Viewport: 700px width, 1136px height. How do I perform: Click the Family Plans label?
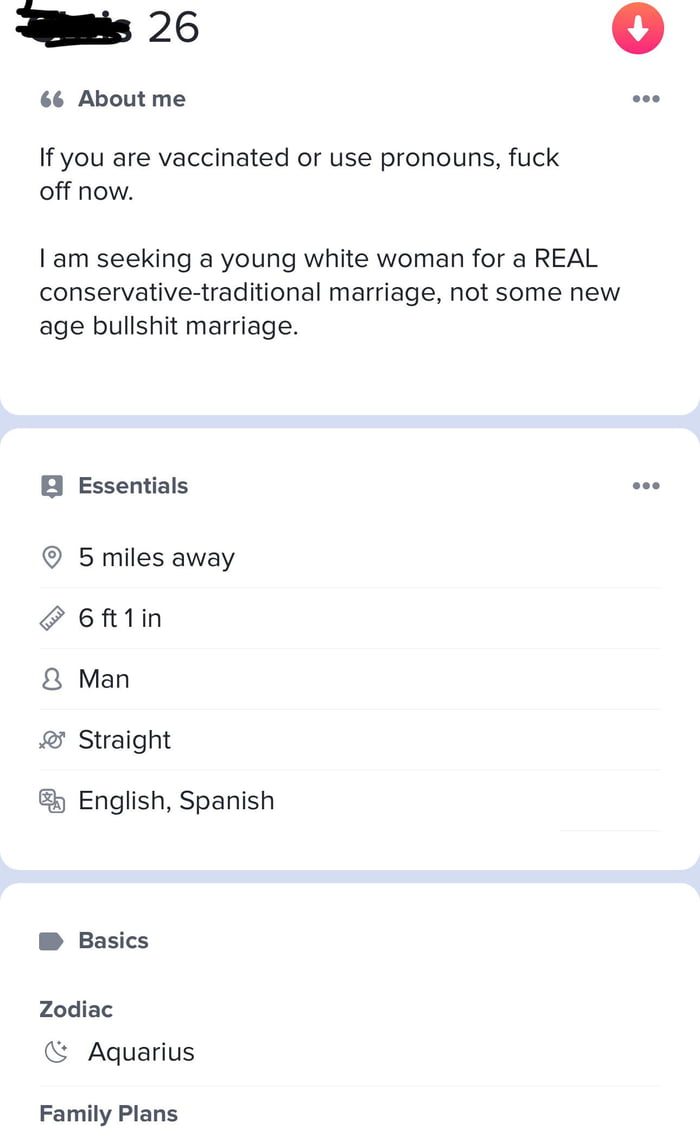pyautogui.click(x=108, y=1114)
